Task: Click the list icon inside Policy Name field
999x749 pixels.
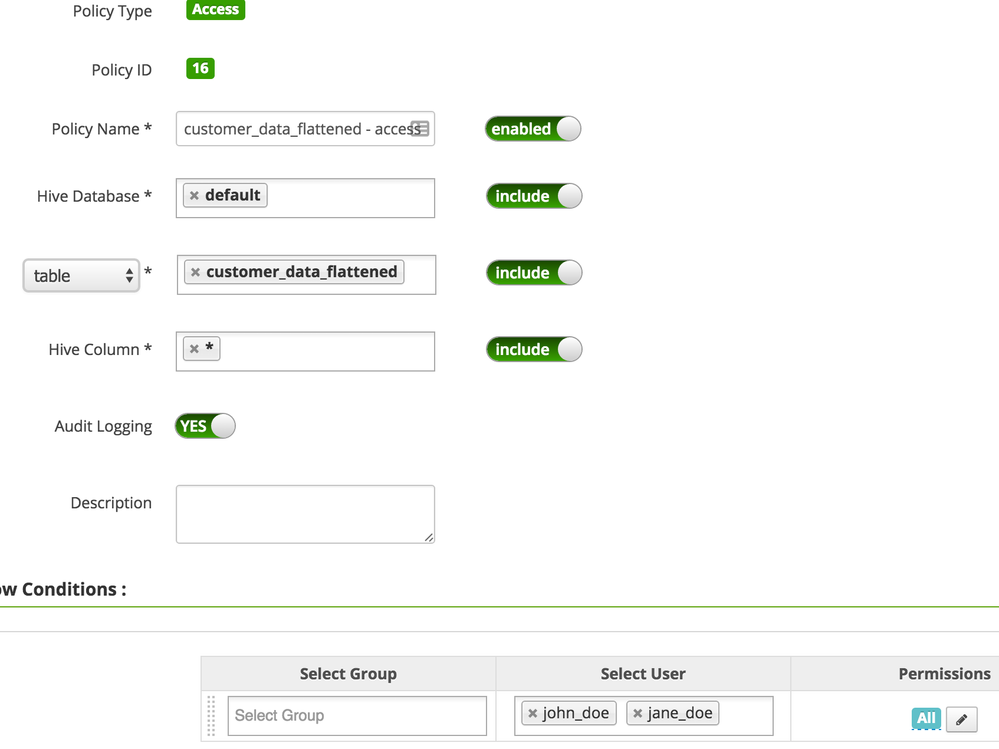Action: tap(420, 129)
